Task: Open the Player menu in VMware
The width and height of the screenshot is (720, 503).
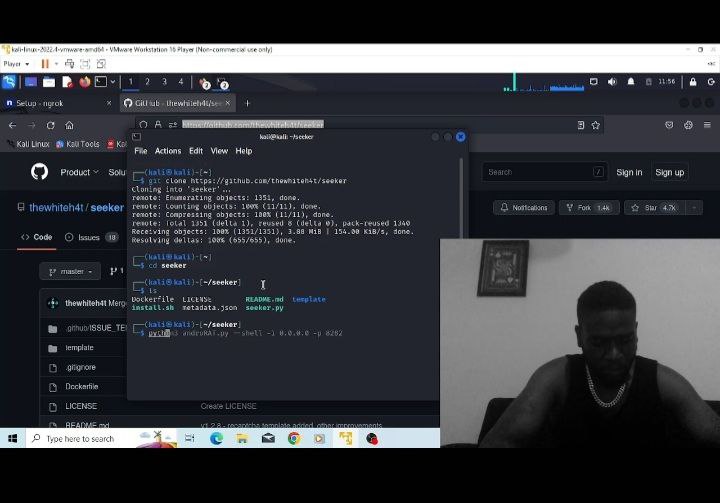Action: [x=16, y=64]
